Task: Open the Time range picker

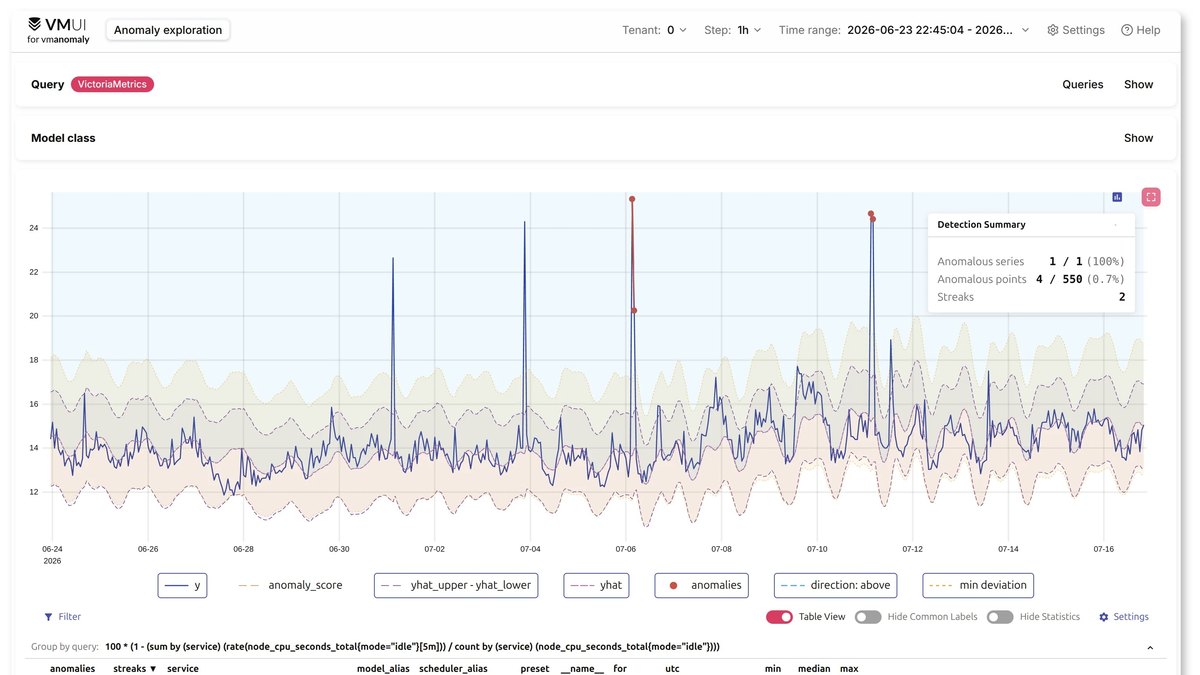Action: (905, 30)
